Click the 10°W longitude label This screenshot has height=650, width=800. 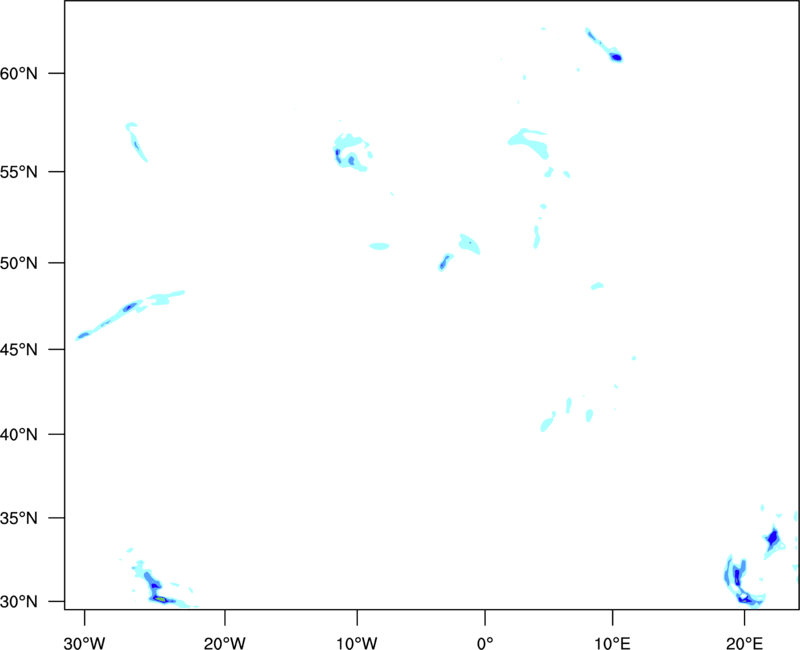tap(357, 643)
